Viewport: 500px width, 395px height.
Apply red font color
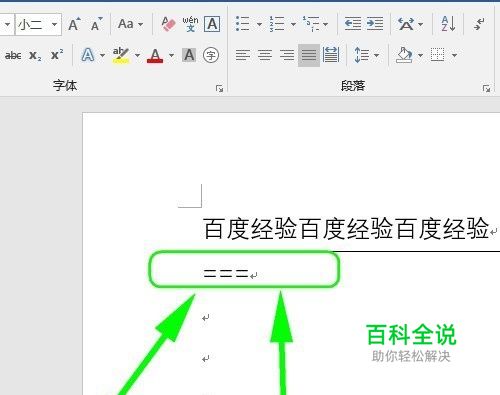tap(155, 55)
